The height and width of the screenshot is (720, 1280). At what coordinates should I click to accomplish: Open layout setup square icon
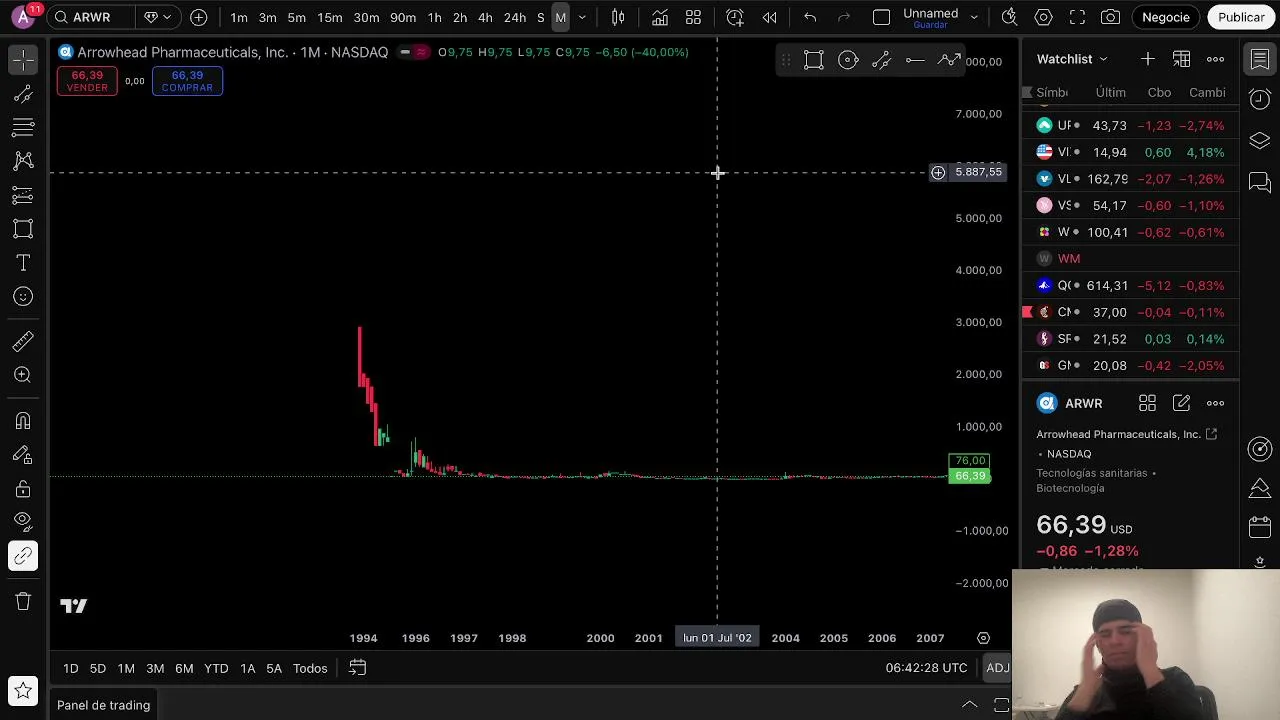(x=881, y=17)
